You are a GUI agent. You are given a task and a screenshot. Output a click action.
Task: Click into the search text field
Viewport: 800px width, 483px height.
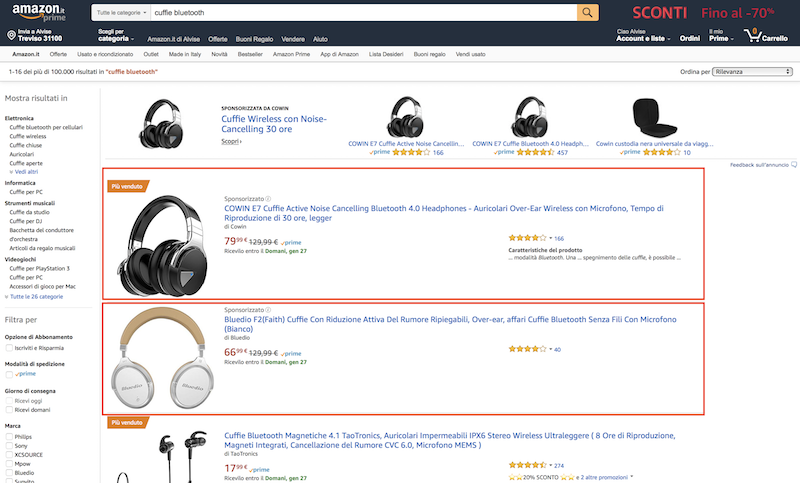pyautogui.click(x=360, y=13)
